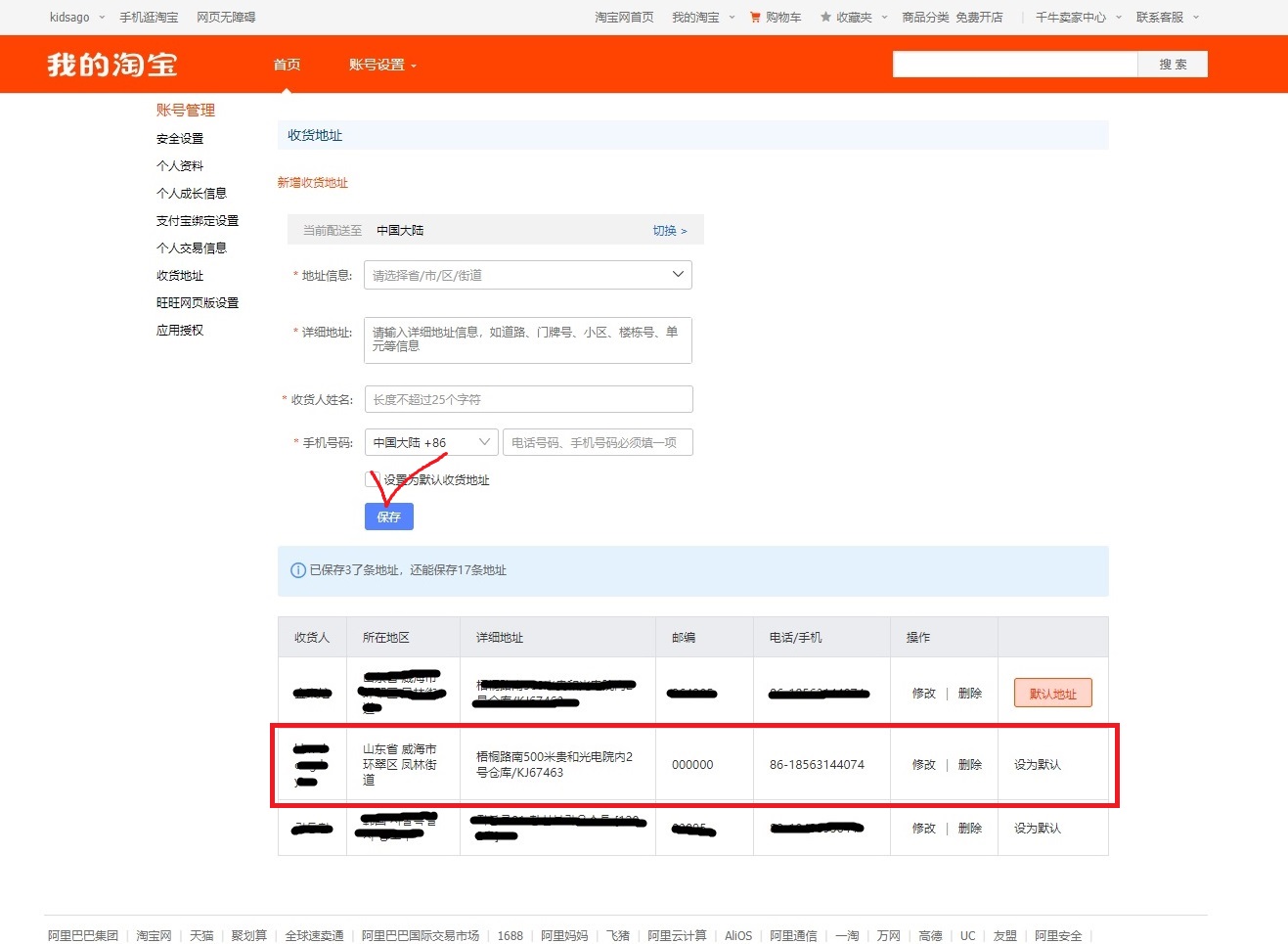Screen dimensions: 1288x944
Task: Open the 中国大陆 +86 country code dropdown
Action: (x=431, y=442)
